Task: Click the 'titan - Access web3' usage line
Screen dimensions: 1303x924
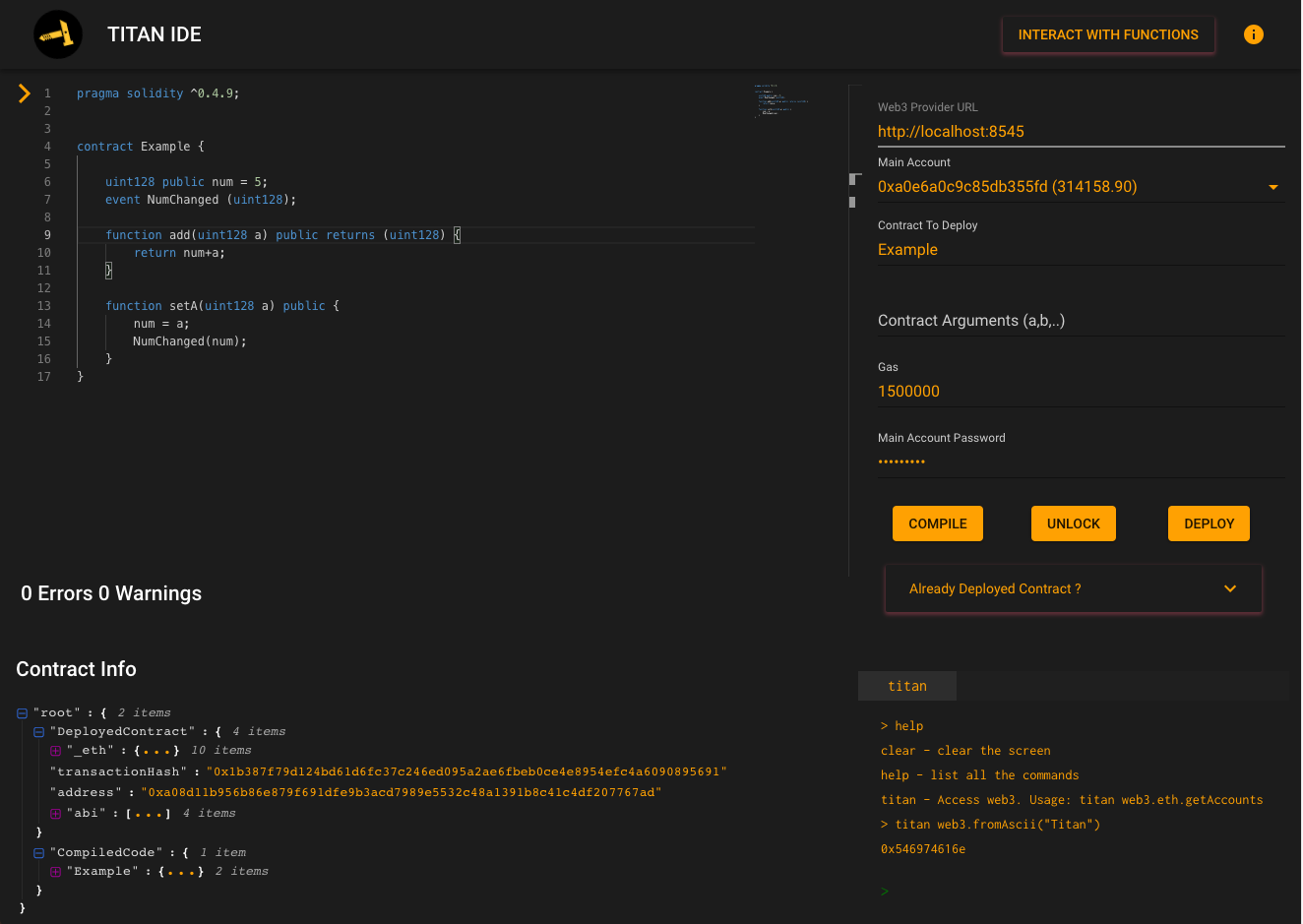Action: [x=1072, y=800]
